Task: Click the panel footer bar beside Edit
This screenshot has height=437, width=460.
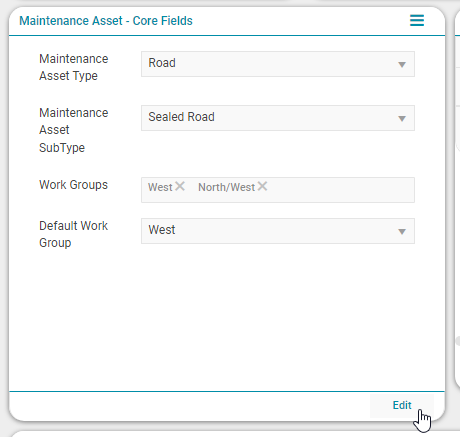Action: point(190,405)
